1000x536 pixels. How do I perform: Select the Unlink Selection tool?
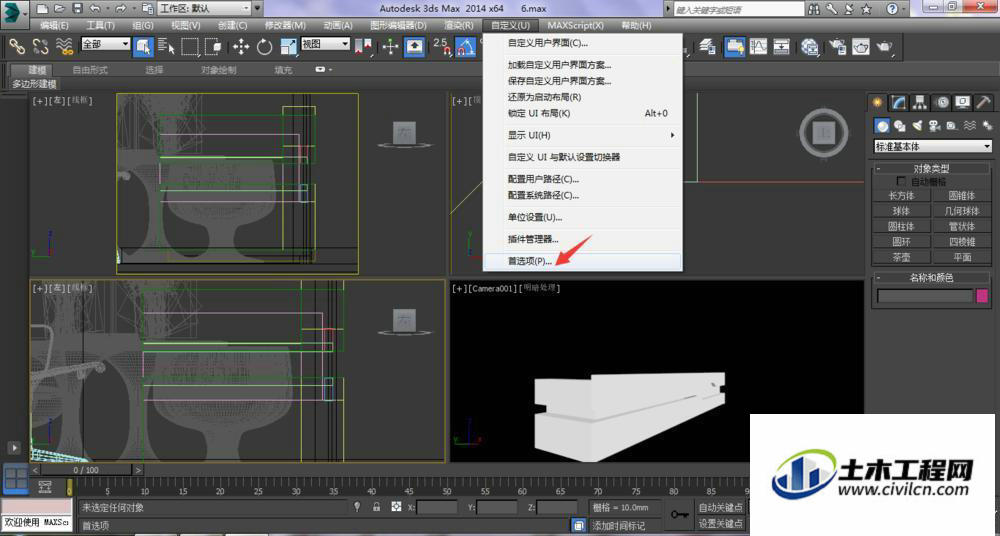[x=41, y=46]
